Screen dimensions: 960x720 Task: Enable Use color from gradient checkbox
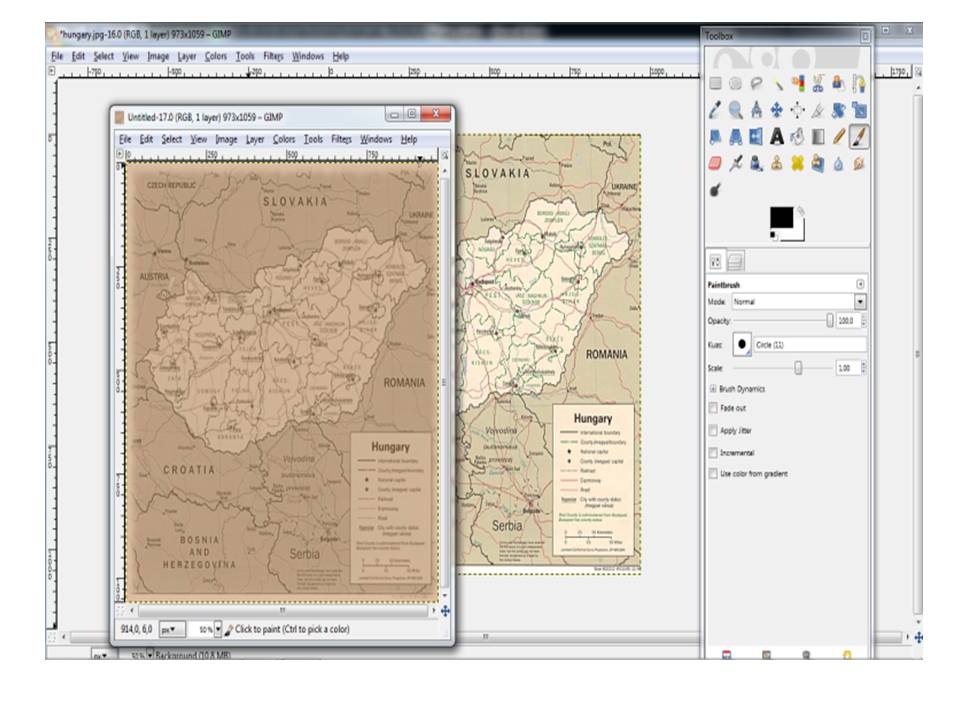pos(713,473)
